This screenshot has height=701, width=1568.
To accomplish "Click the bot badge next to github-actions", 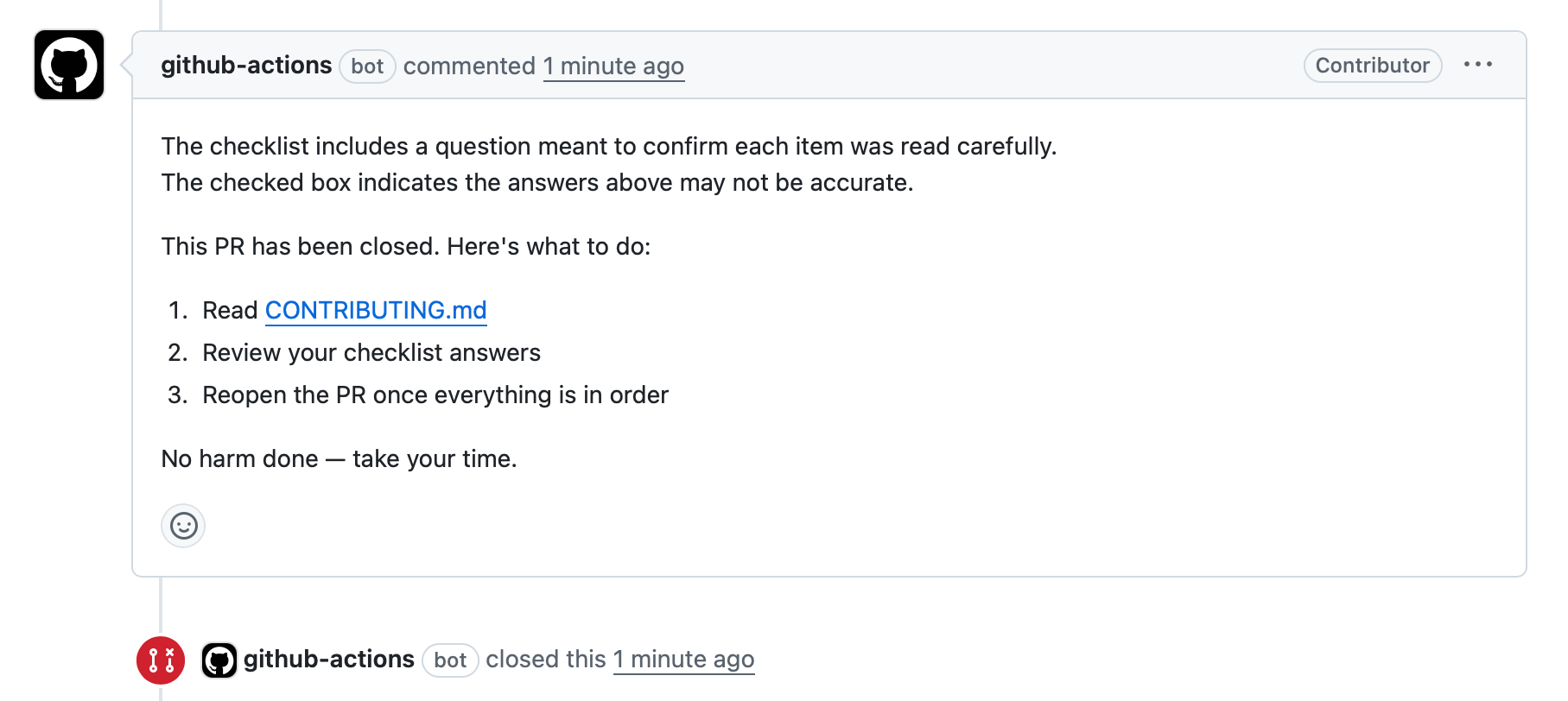I will pyautogui.click(x=367, y=66).
